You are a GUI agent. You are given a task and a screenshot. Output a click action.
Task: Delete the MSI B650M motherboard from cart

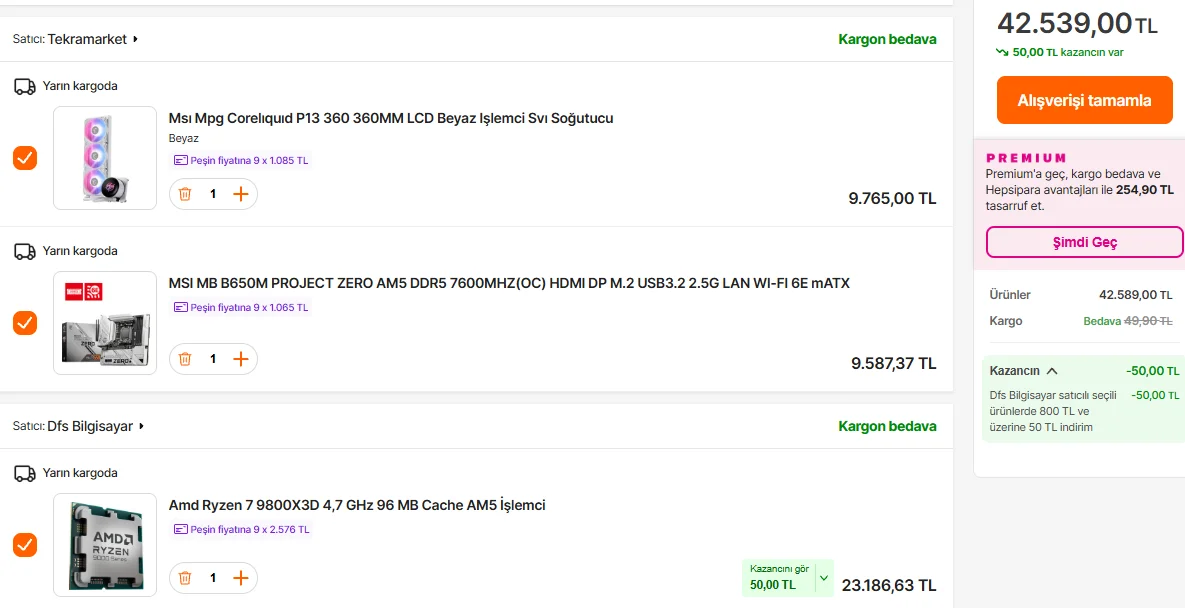185,359
